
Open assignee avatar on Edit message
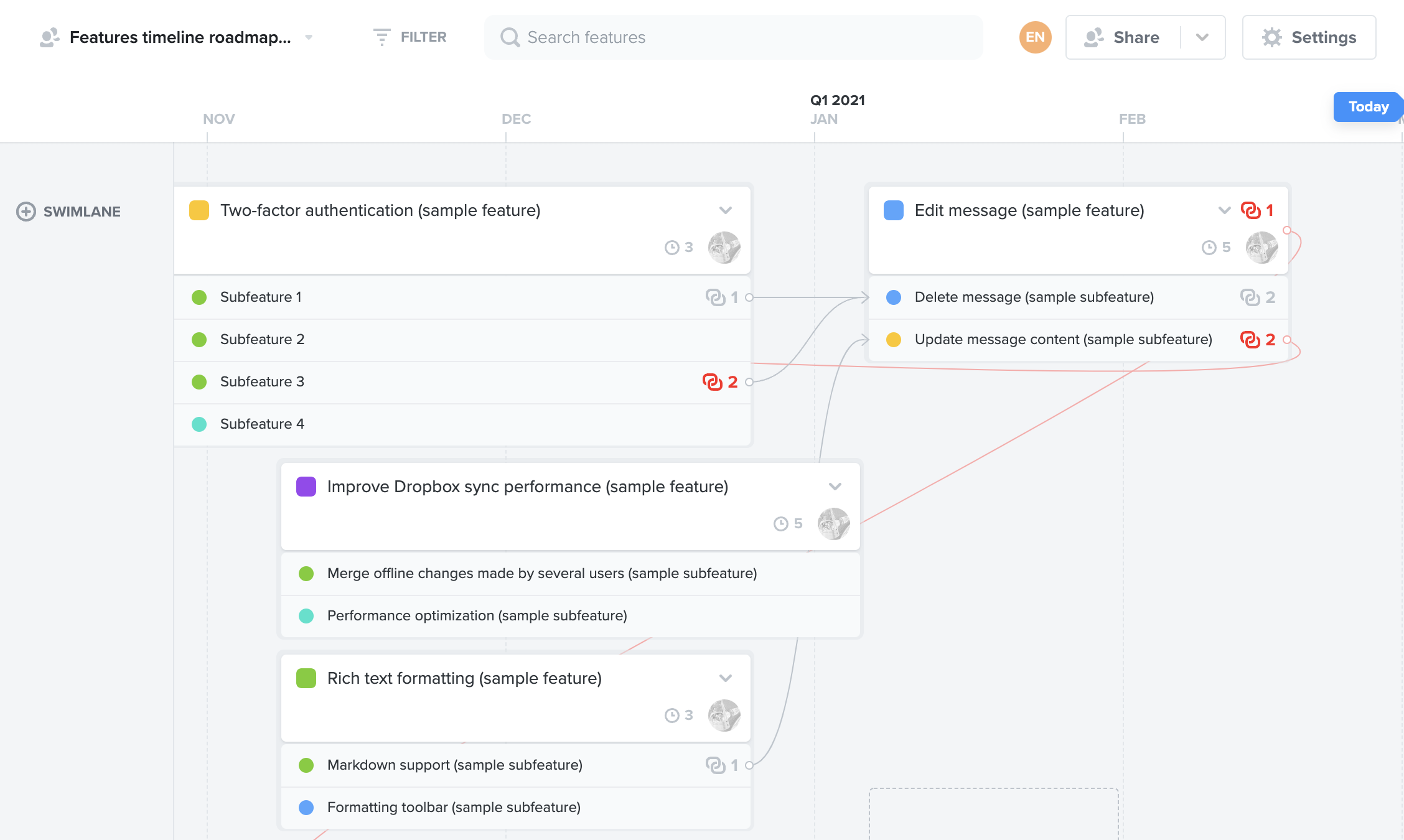1262,248
